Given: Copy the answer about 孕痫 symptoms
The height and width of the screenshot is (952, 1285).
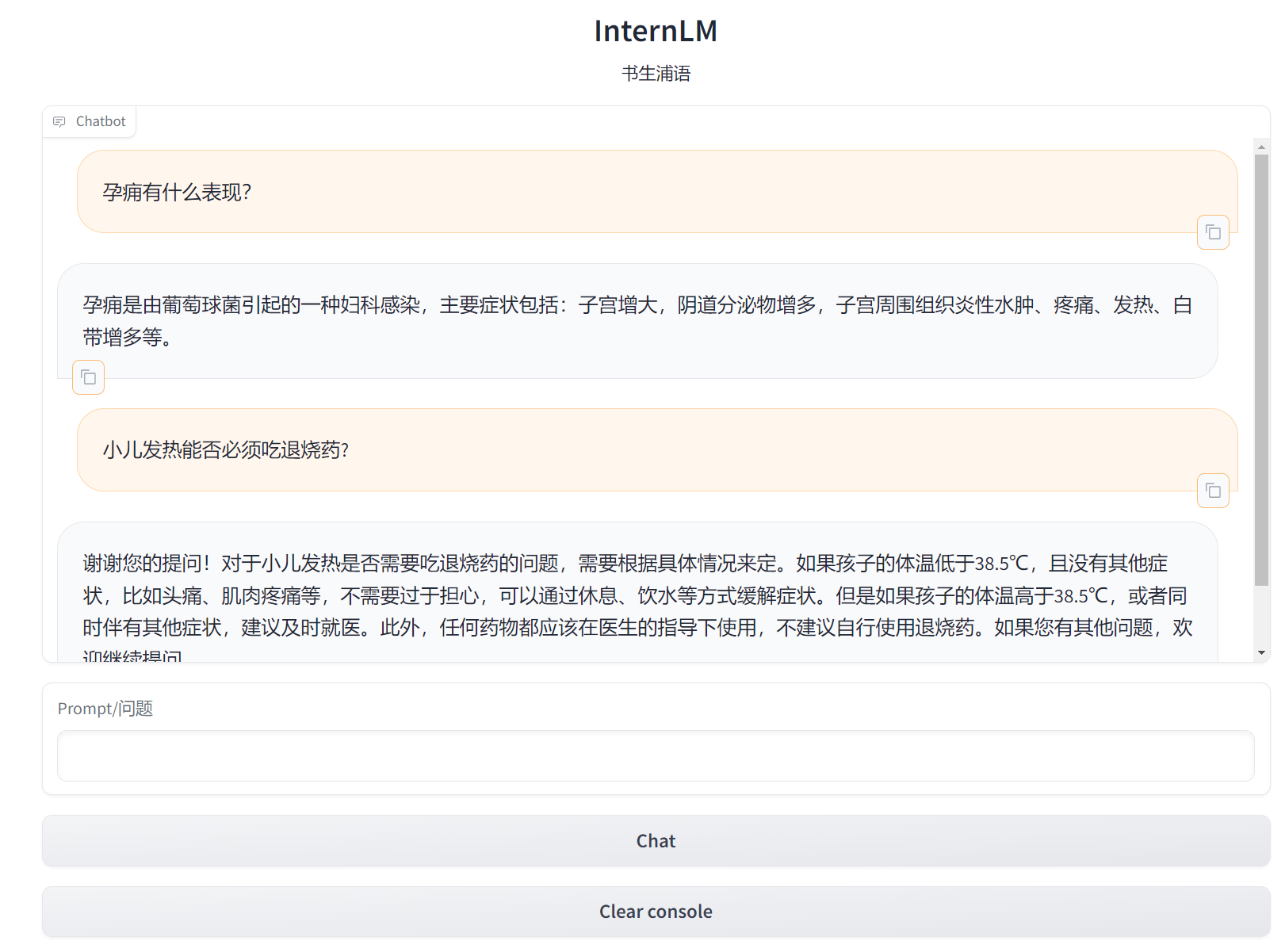Looking at the screenshot, I should point(89,377).
